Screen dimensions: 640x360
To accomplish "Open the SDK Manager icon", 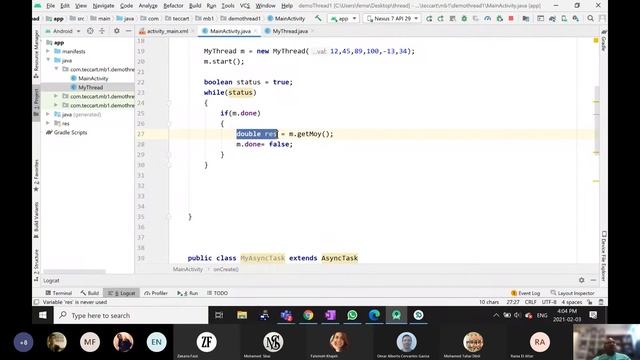I will 576,18.
